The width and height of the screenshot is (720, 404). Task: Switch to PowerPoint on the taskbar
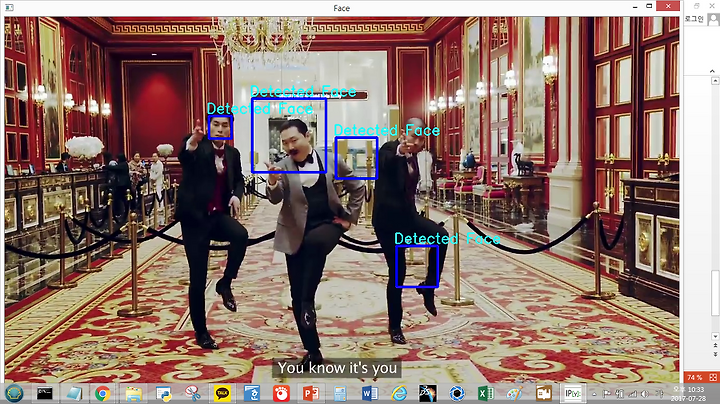pos(311,393)
